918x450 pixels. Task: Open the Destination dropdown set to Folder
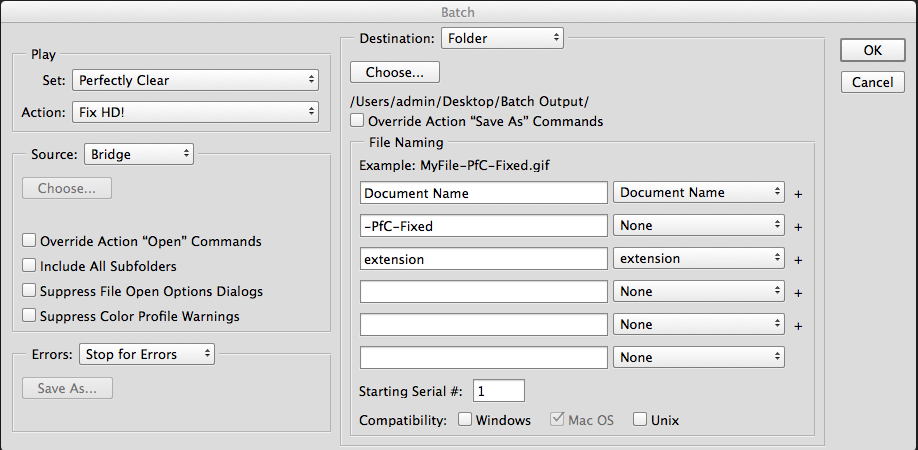(x=502, y=39)
